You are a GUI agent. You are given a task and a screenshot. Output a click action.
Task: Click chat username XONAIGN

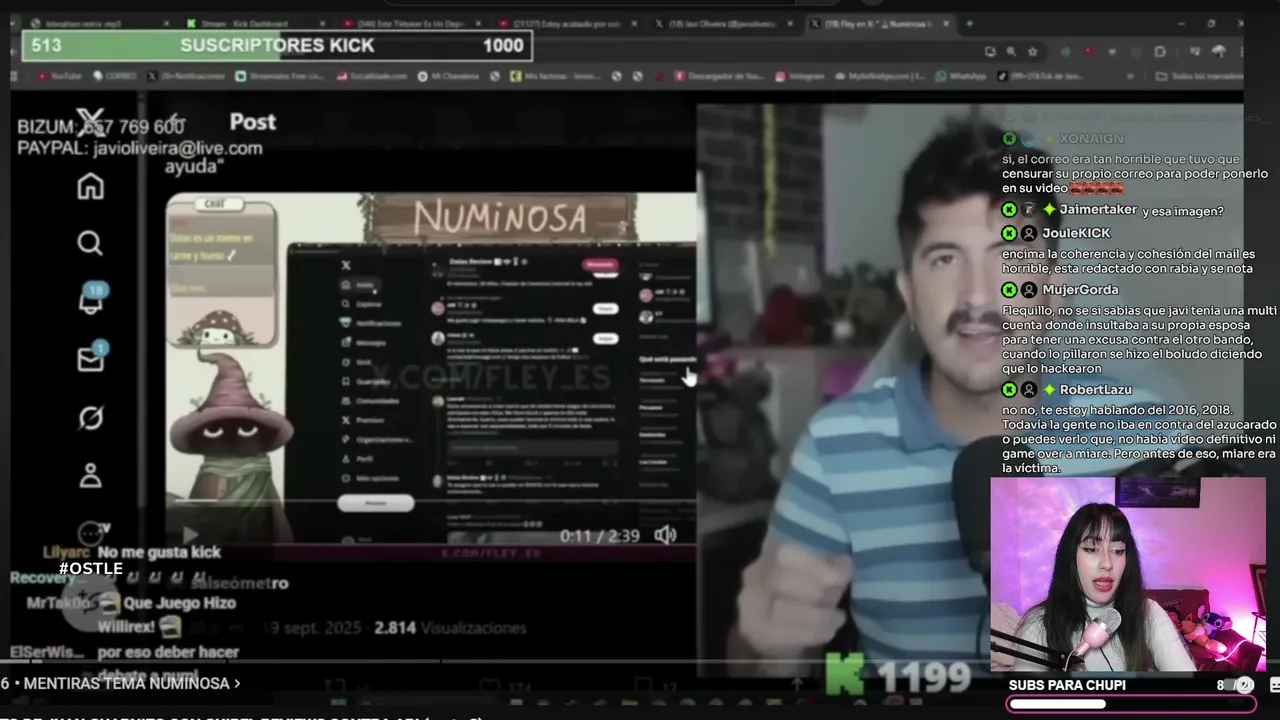click(x=1092, y=139)
